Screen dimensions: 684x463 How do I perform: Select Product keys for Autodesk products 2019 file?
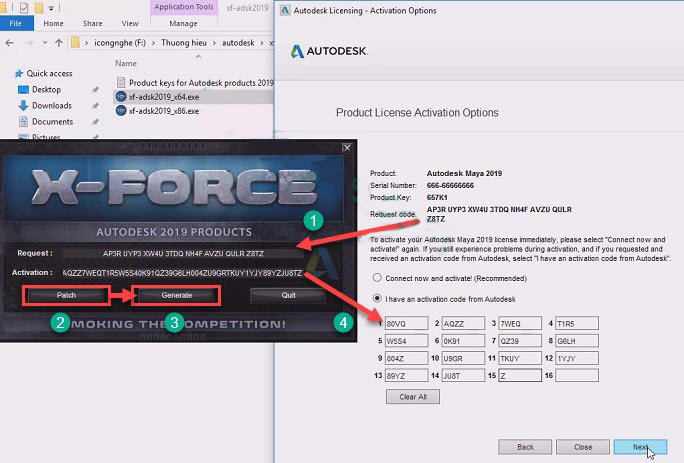[201, 82]
